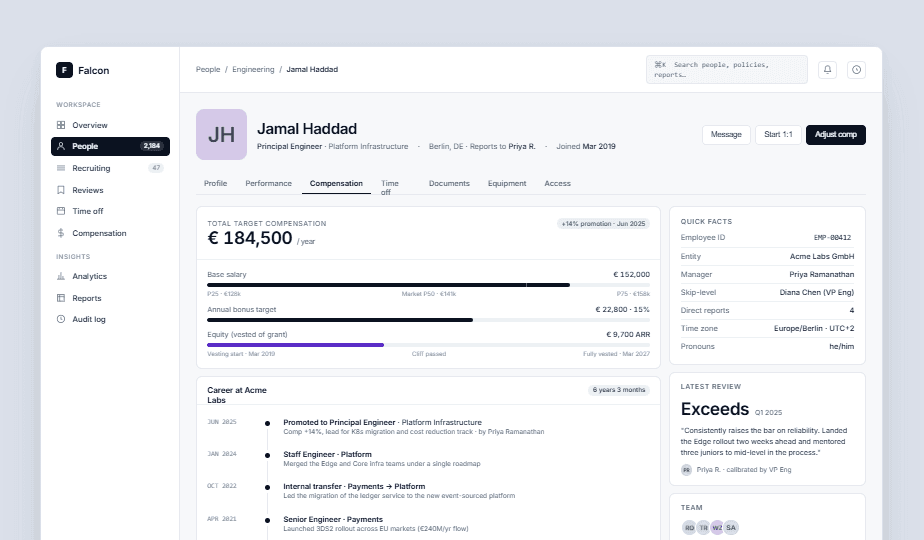Click the Base salary progress bar
The width and height of the screenshot is (924, 540).
428,285
